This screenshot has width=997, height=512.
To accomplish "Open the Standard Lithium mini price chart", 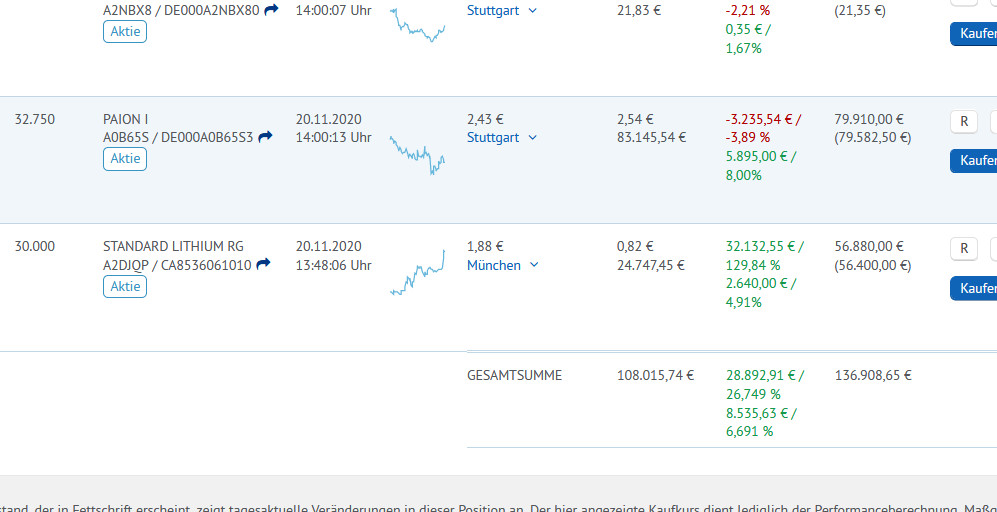I will [x=417, y=273].
